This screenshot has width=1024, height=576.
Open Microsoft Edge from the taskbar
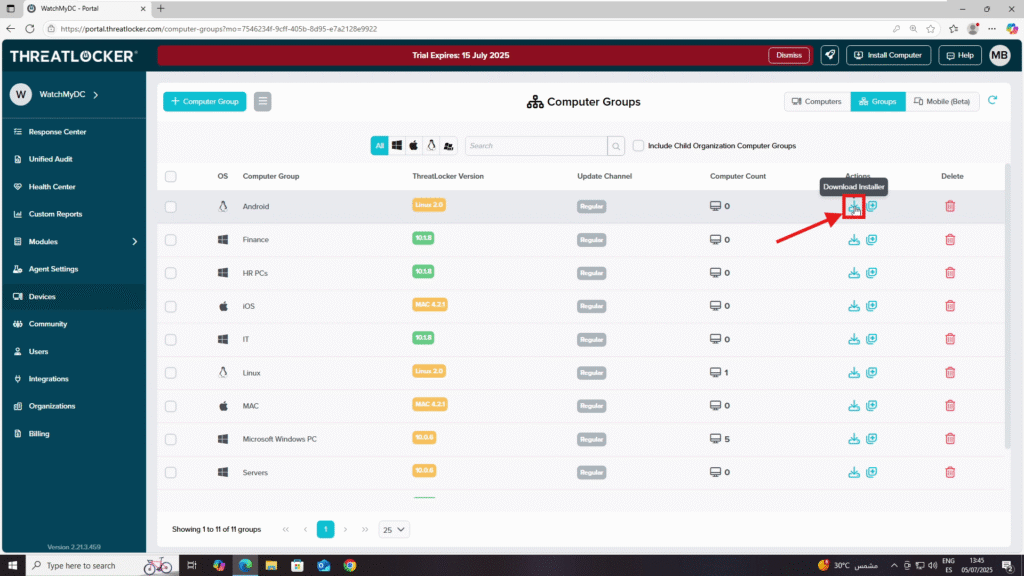[245, 566]
